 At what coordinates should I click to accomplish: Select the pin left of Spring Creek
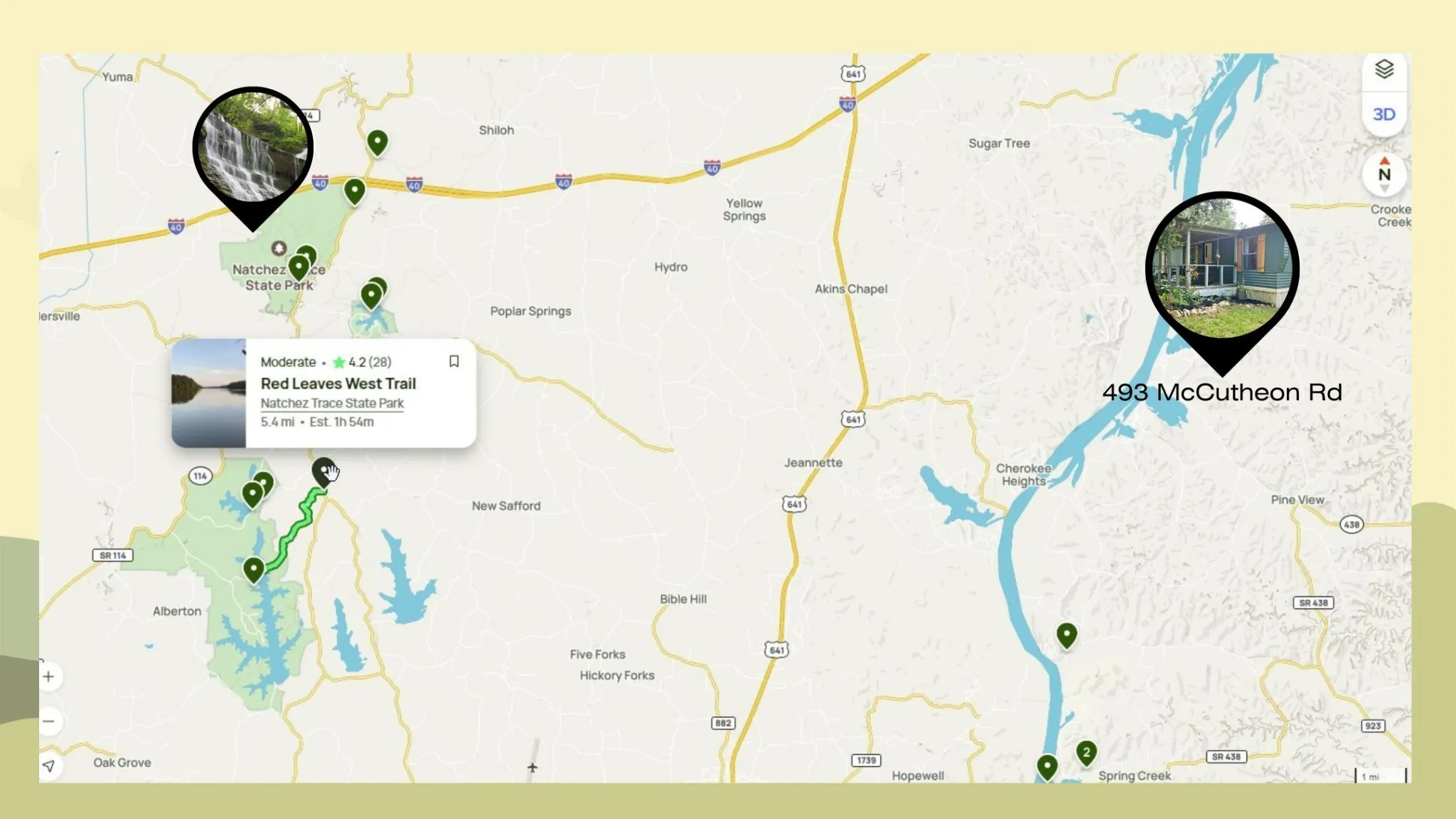(x=1047, y=767)
